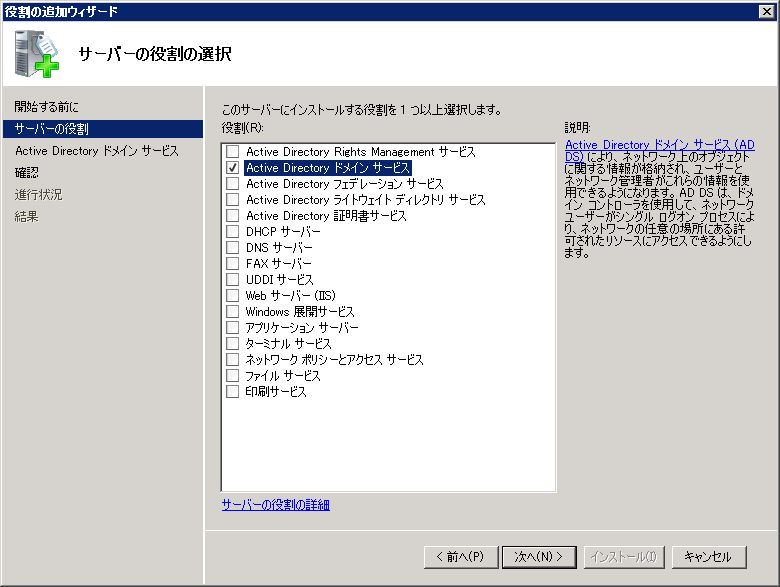
Task: Select ファイル サービス role label
Action: 283,375
